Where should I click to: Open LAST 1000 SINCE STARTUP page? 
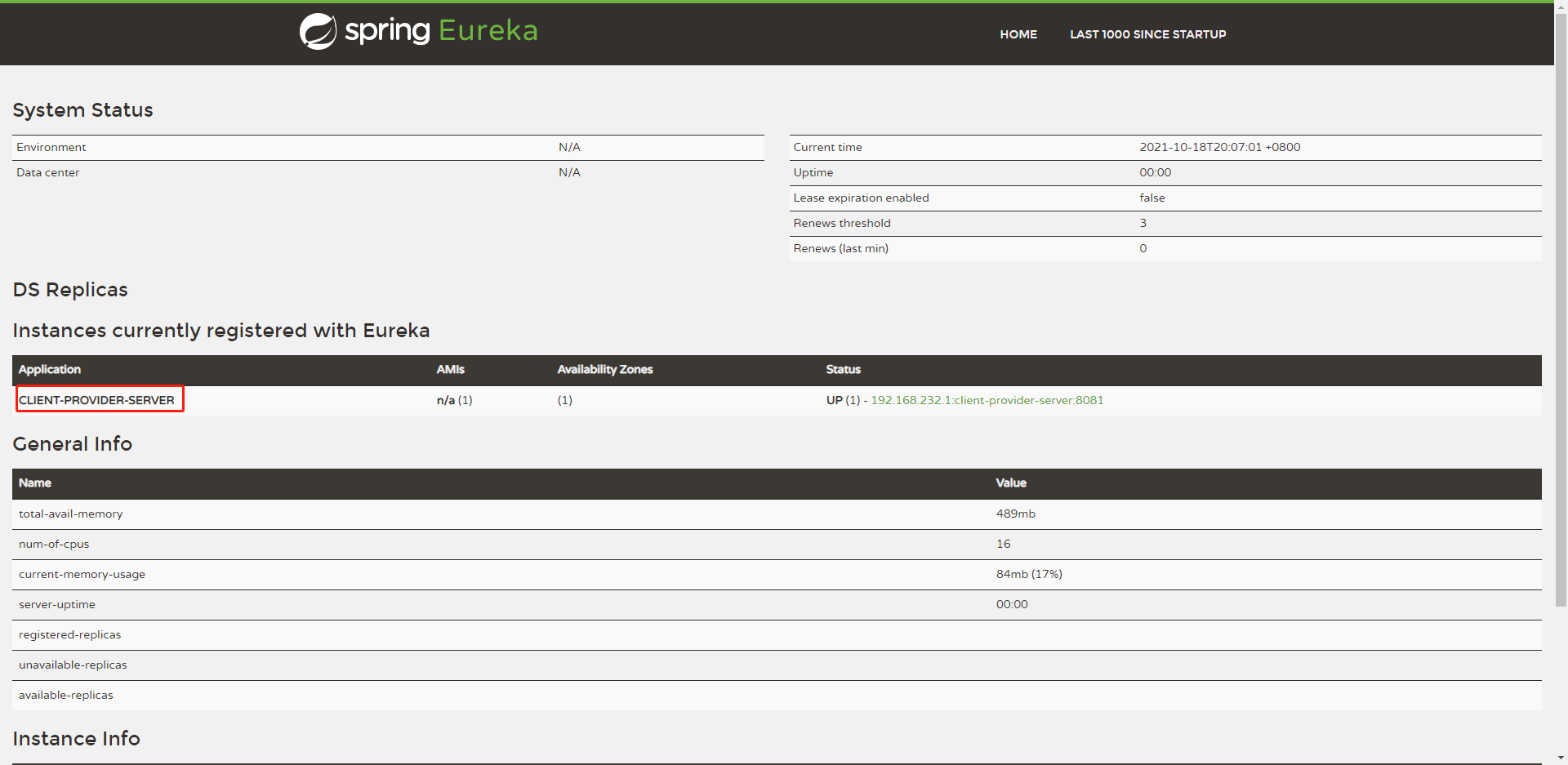pyautogui.click(x=1147, y=34)
